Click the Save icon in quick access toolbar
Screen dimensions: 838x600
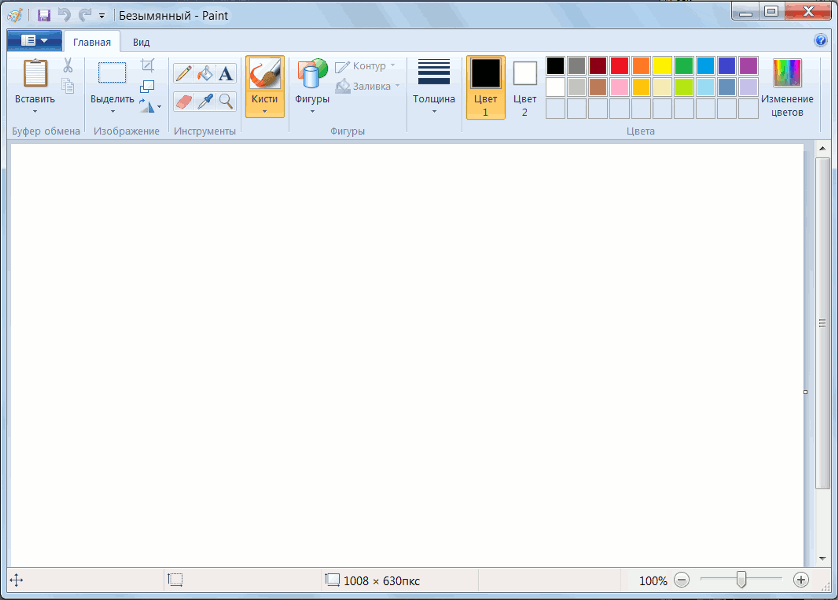(x=44, y=15)
